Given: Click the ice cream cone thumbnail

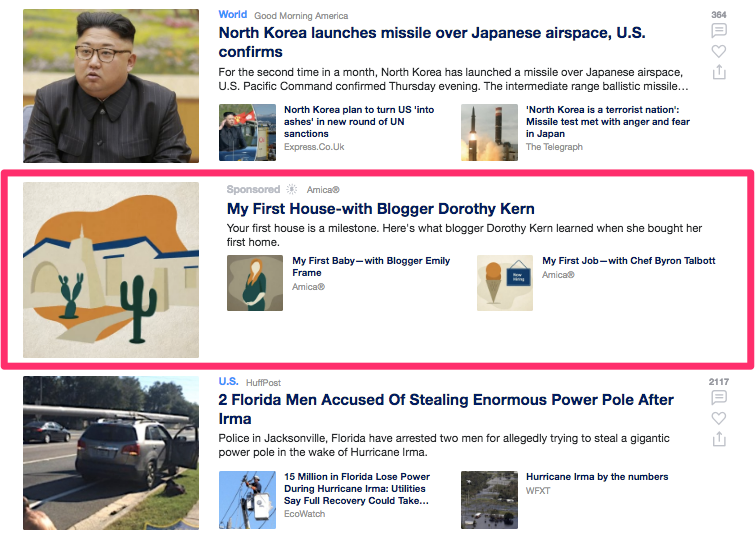Looking at the screenshot, I should (x=505, y=283).
